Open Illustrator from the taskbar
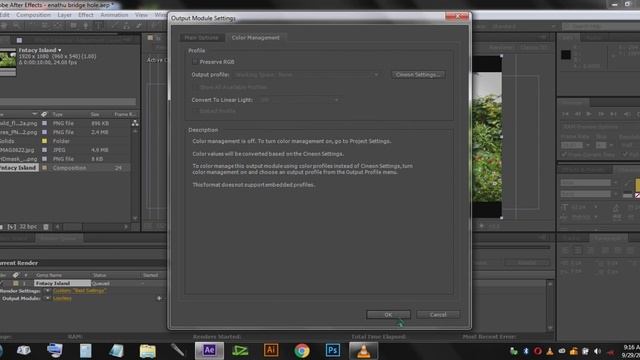 pos(271,350)
